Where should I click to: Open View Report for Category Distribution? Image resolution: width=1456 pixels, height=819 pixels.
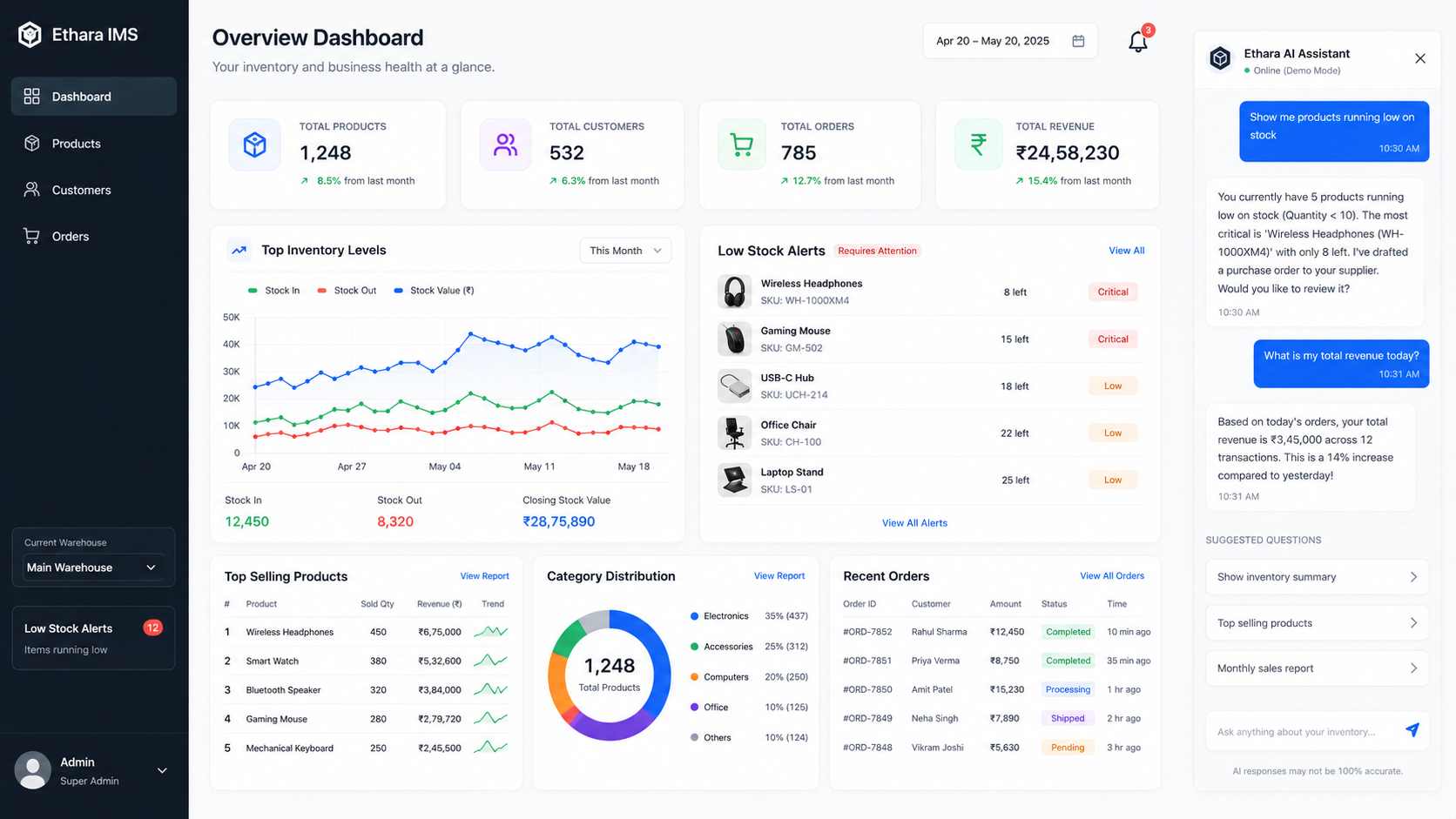coord(779,576)
